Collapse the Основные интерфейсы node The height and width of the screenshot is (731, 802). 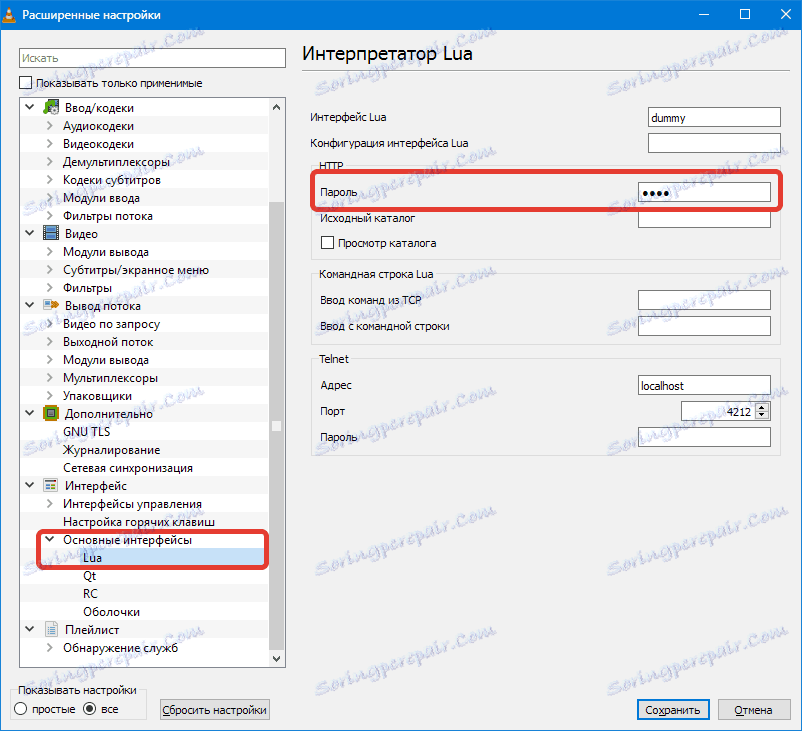(x=50, y=539)
